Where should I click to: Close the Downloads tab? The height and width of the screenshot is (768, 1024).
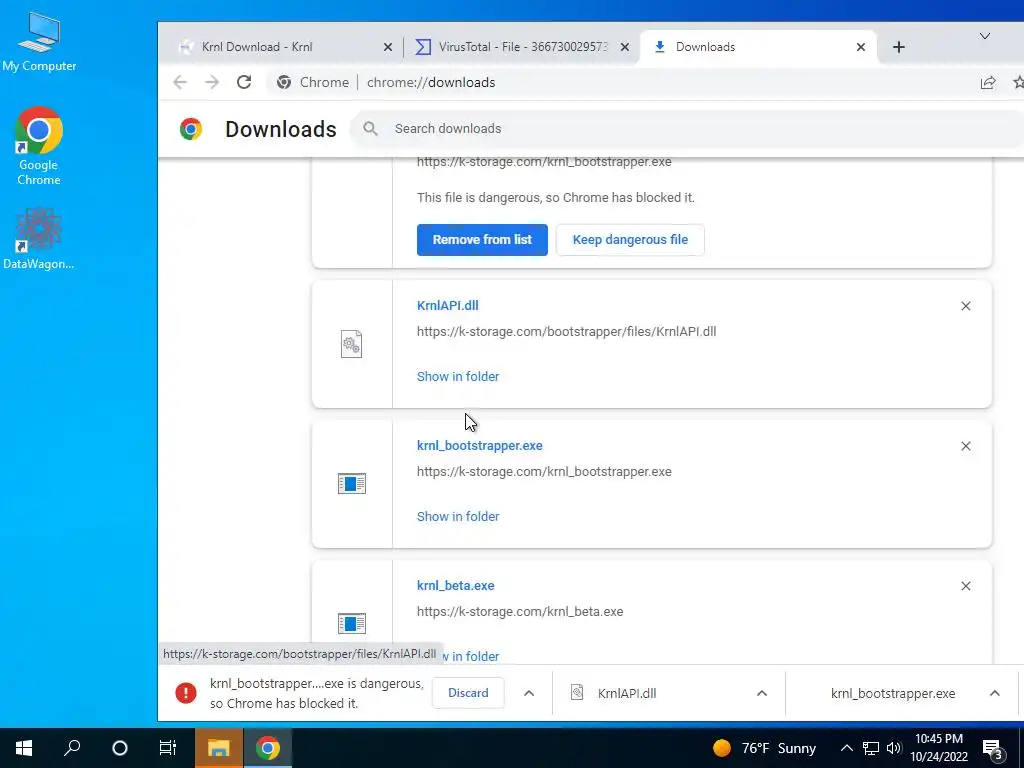[861, 47]
